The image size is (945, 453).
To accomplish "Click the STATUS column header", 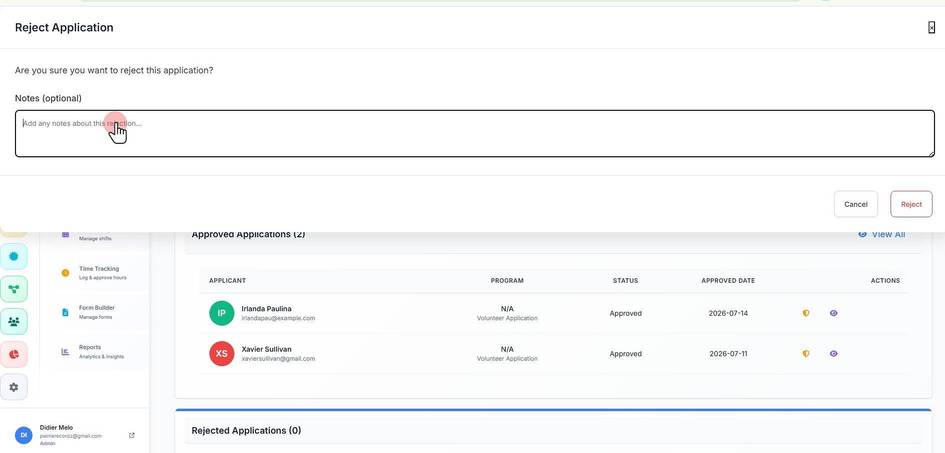I will [626, 281].
